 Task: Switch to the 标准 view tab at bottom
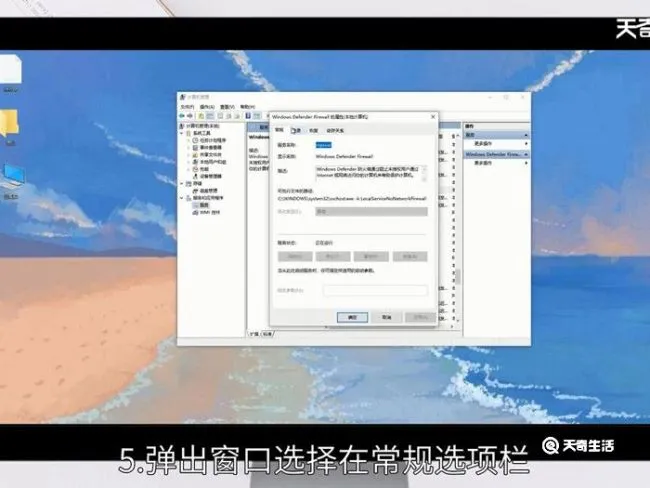(x=267, y=334)
